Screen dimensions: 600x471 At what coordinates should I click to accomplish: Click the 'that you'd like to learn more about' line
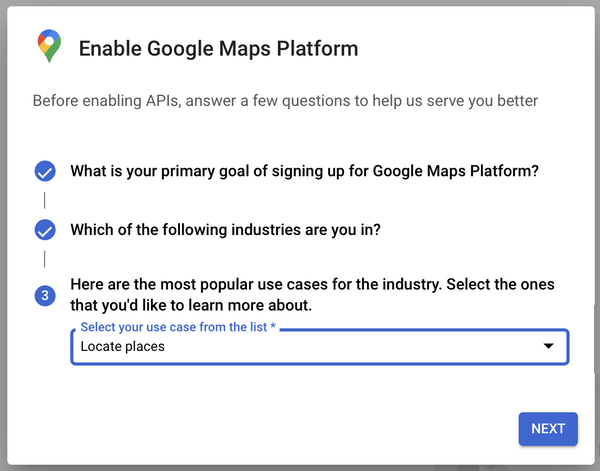tap(191, 305)
